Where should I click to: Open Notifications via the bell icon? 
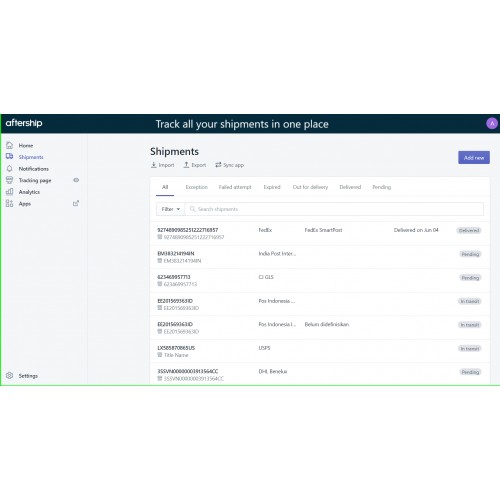[9, 168]
